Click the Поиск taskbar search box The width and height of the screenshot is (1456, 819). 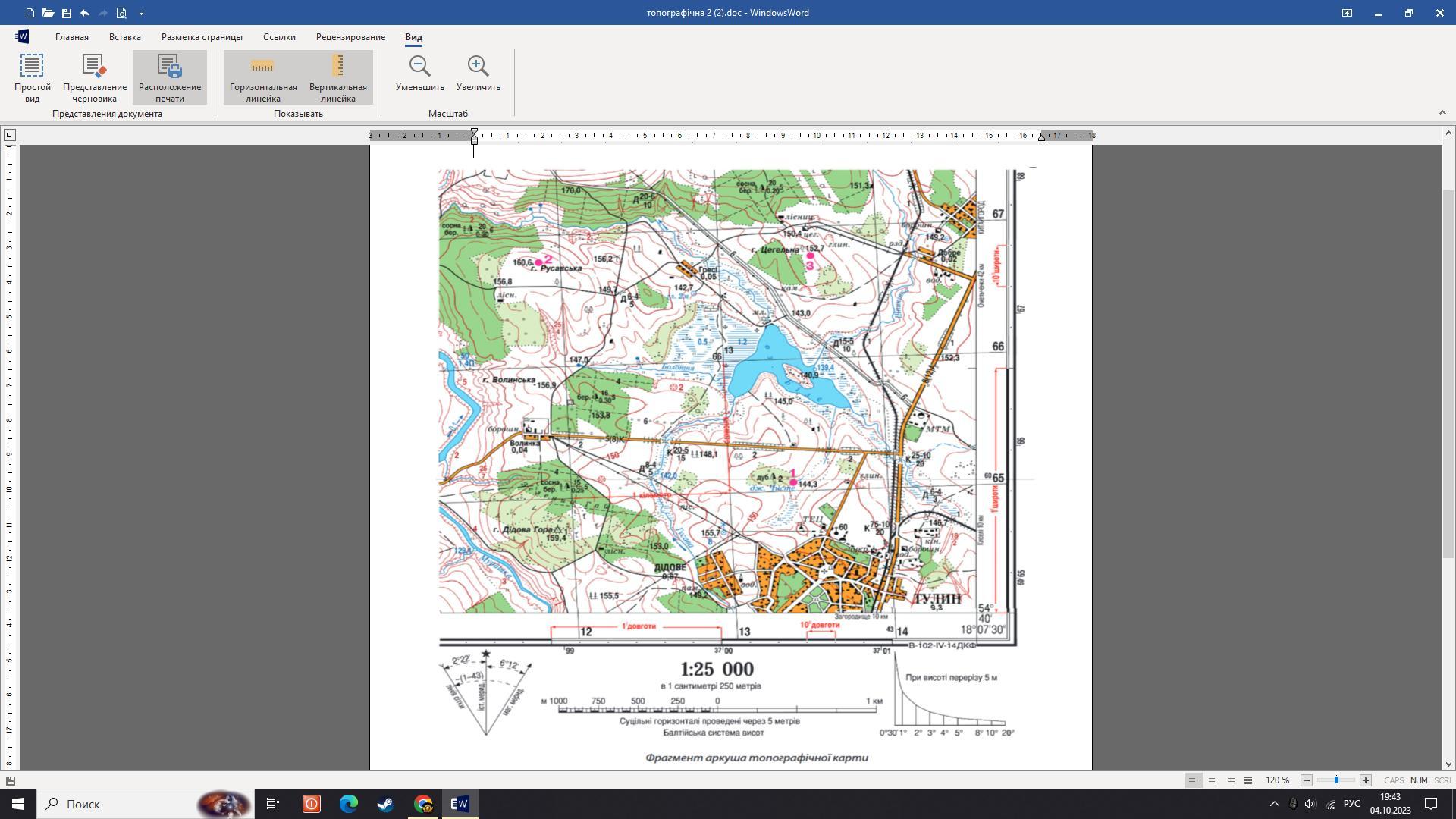[146, 804]
